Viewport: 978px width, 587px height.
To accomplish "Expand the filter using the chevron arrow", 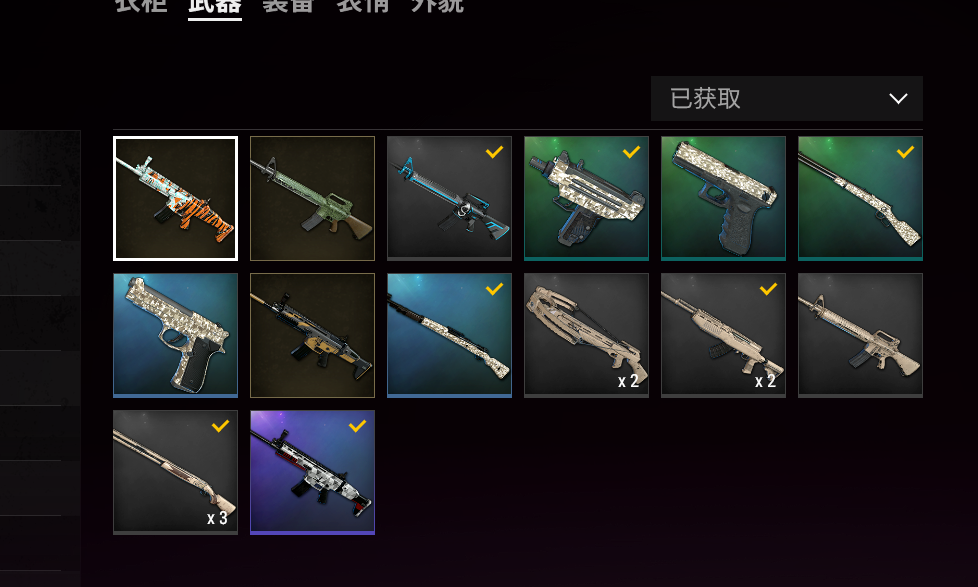I will [x=898, y=99].
